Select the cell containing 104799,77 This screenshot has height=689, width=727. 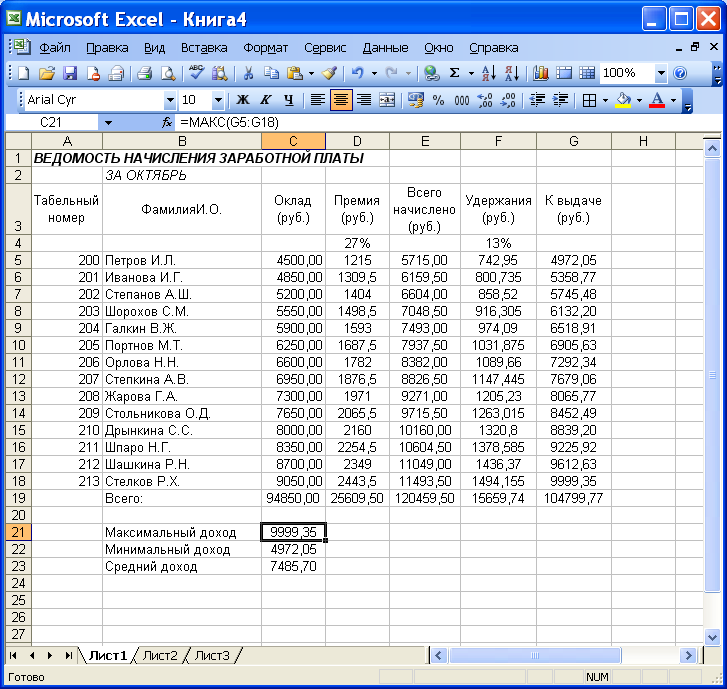click(x=574, y=498)
